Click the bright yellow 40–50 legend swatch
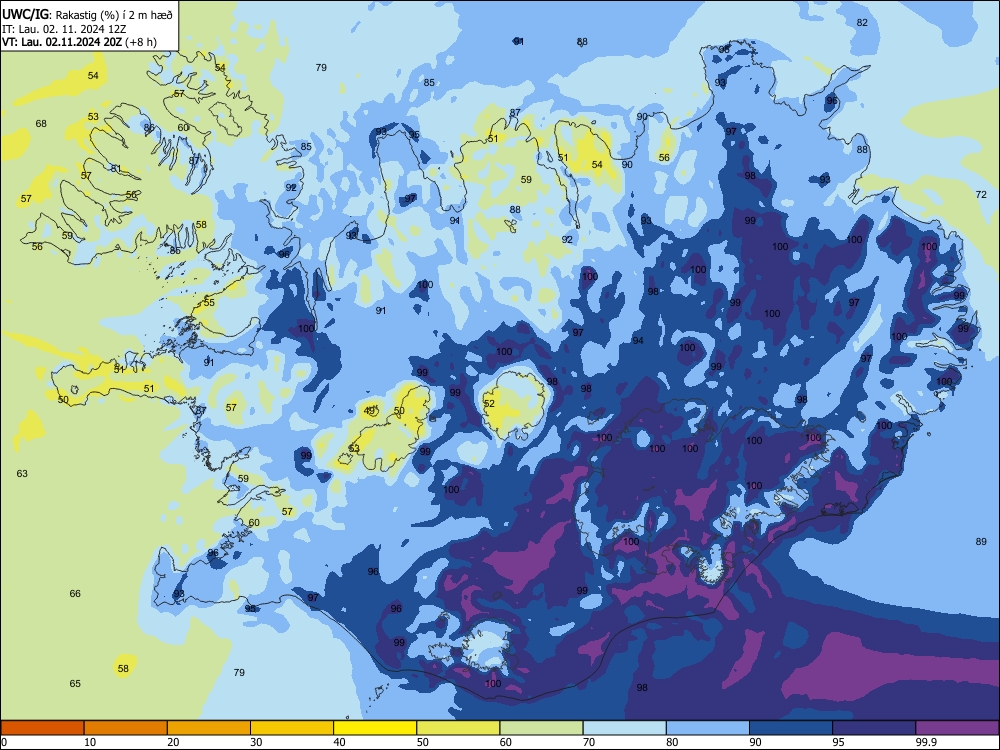1000x750 pixels. (375, 728)
